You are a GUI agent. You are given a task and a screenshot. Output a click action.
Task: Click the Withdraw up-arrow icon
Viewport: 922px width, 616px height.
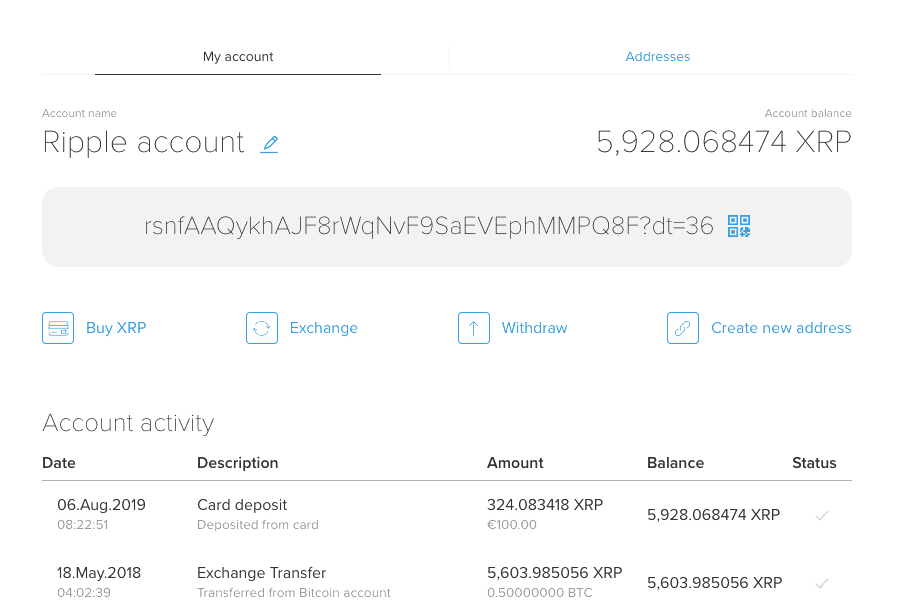[474, 328]
